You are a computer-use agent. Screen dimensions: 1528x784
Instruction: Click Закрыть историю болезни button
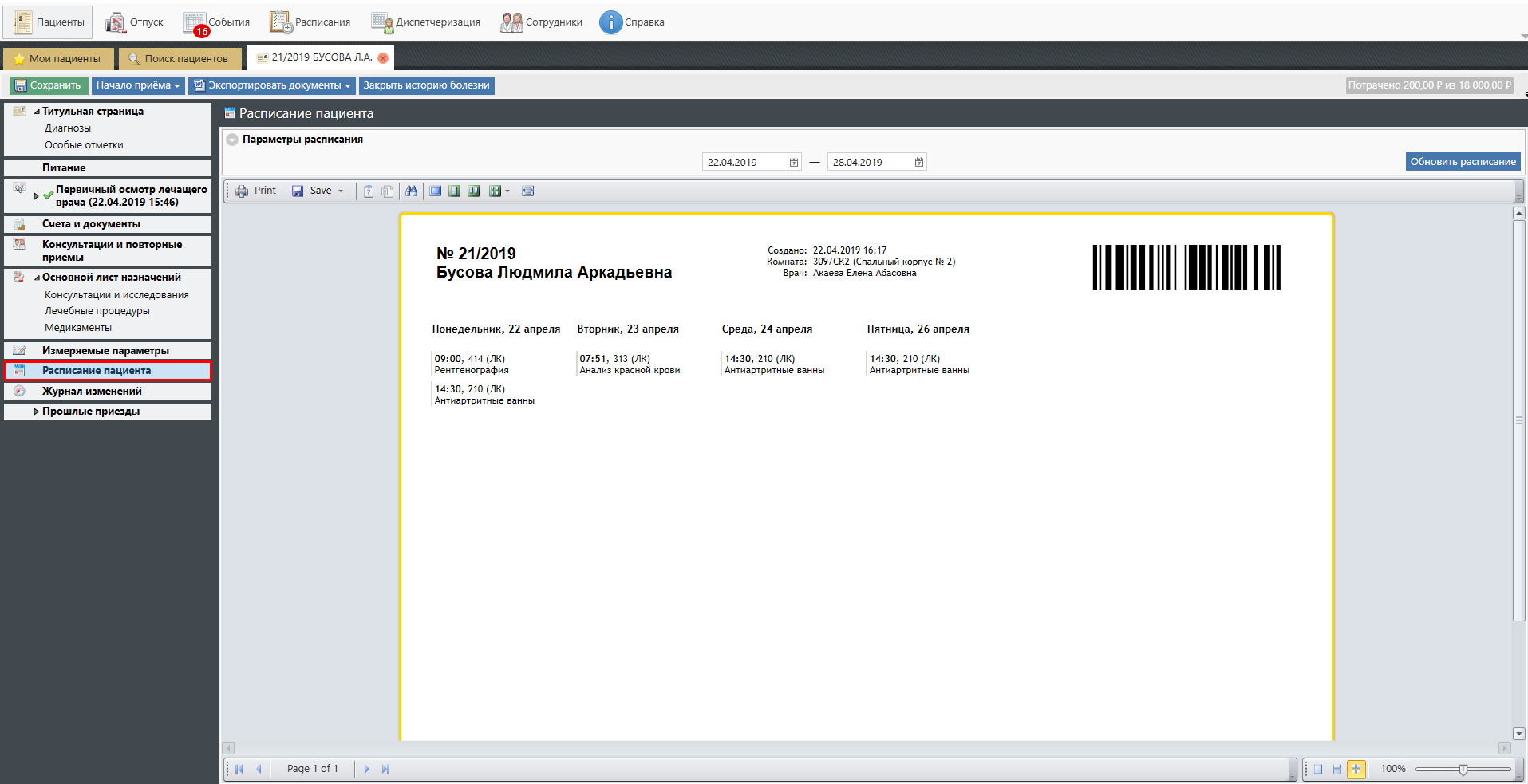pyautogui.click(x=426, y=85)
